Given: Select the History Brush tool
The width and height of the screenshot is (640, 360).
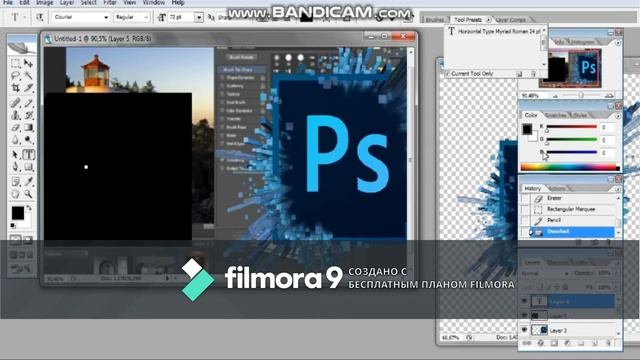Looking at the screenshot, I should click(28, 115).
